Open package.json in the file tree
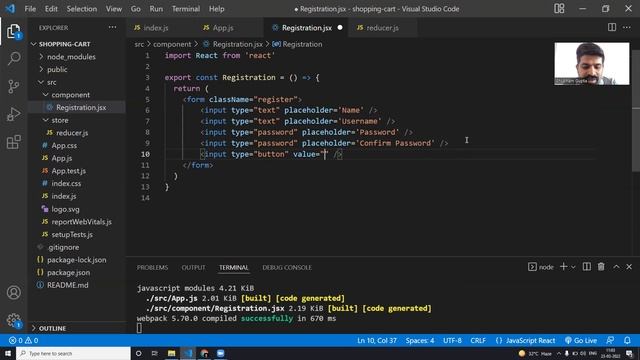640x360 pixels. [x=68, y=272]
